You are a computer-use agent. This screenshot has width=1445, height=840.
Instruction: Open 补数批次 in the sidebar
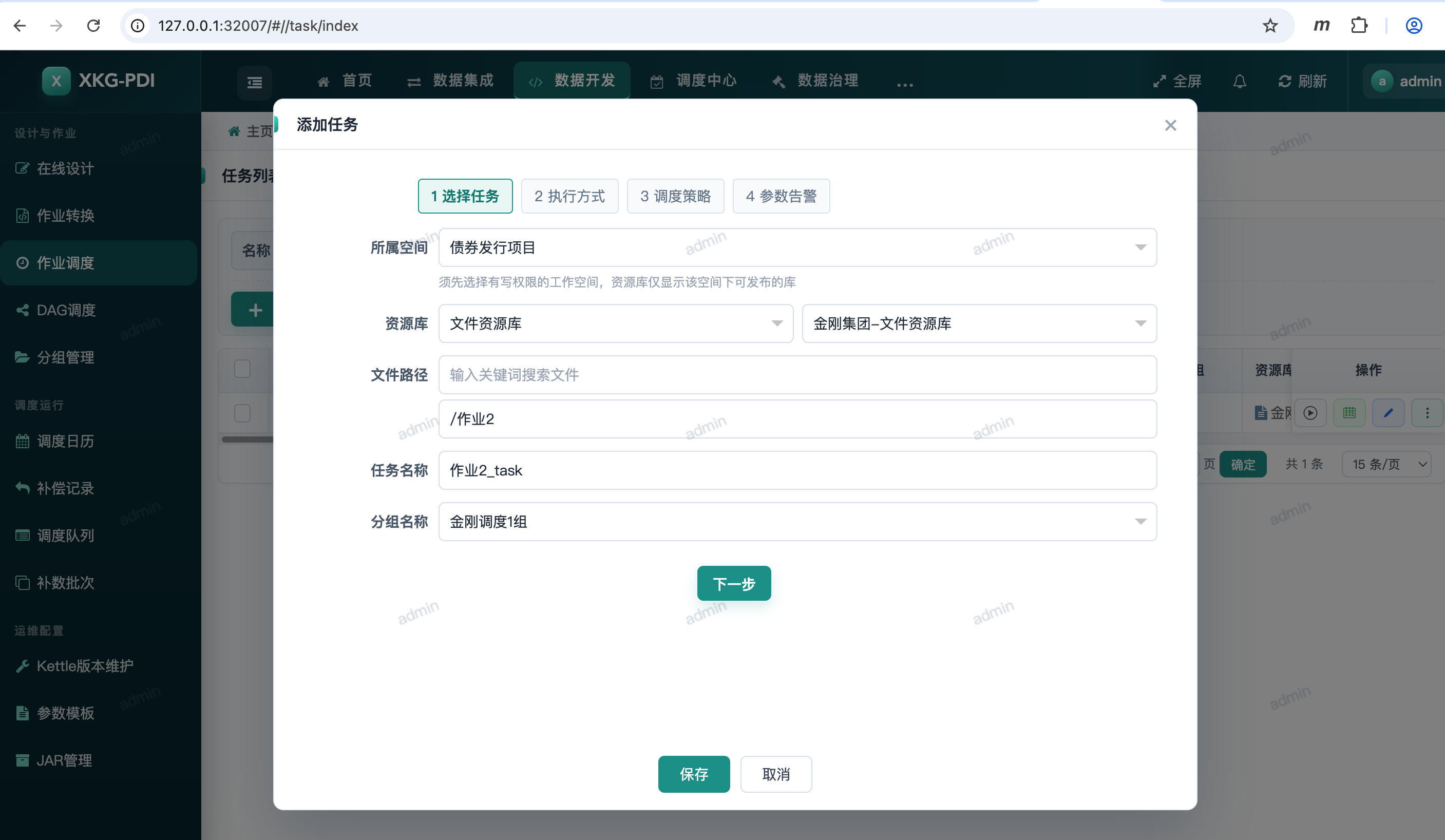[99, 583]
